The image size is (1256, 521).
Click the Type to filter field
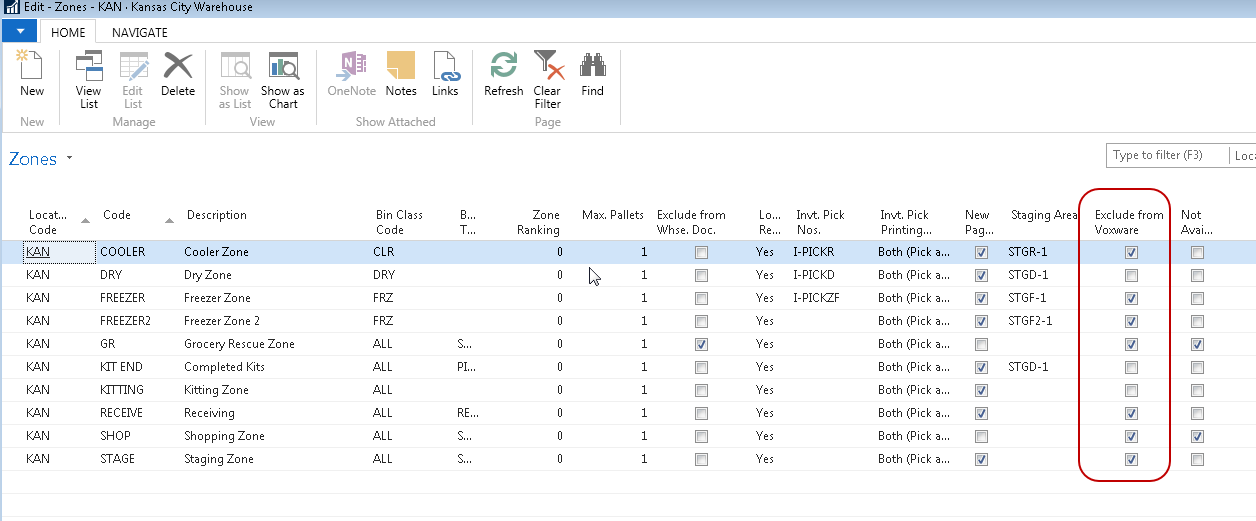tap(1164, 156)
